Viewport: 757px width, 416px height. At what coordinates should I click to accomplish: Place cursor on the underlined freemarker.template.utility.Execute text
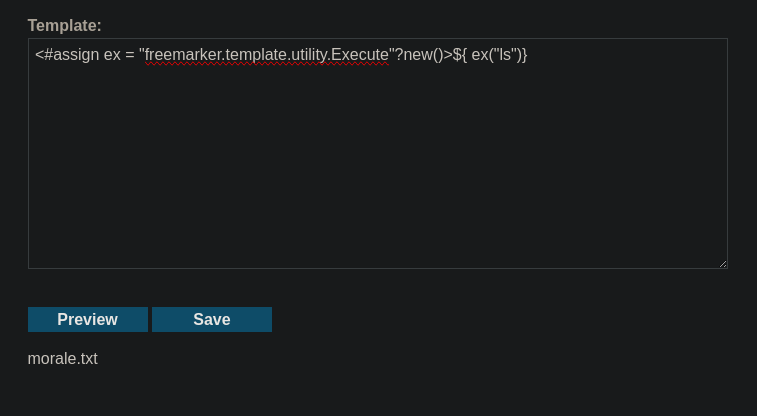267,55
